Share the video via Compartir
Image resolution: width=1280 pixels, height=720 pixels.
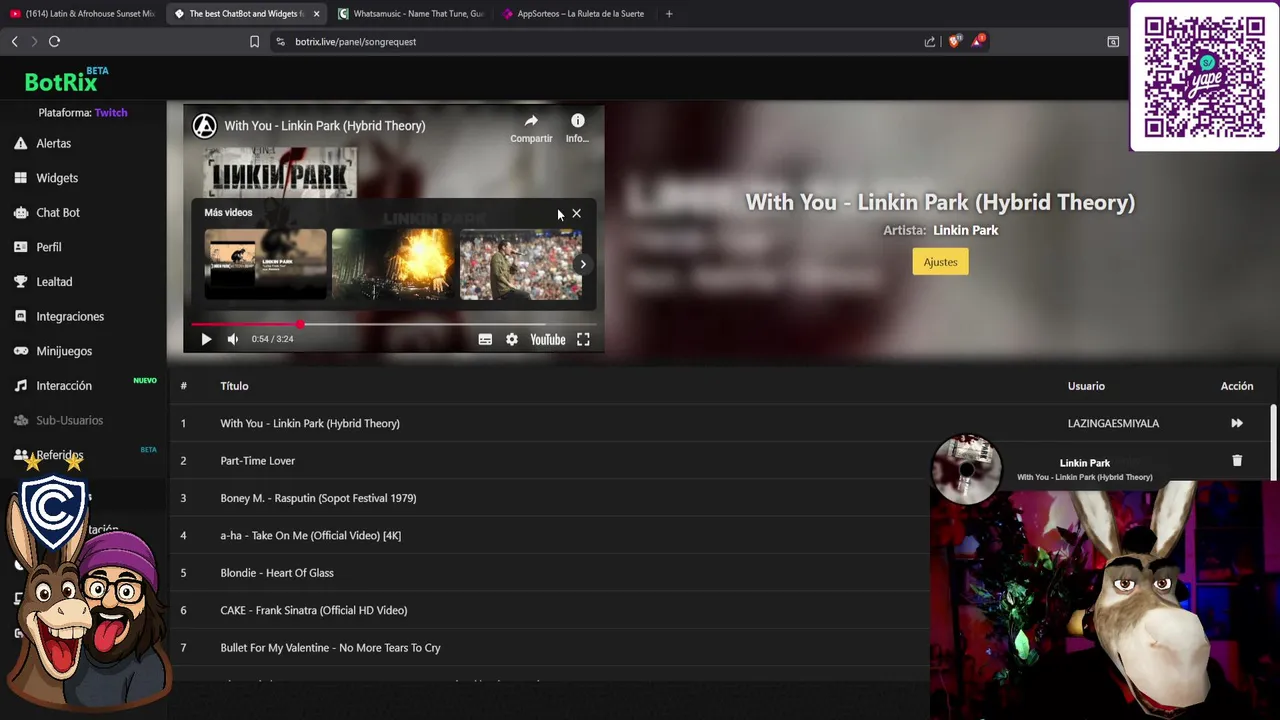(531, 128)
